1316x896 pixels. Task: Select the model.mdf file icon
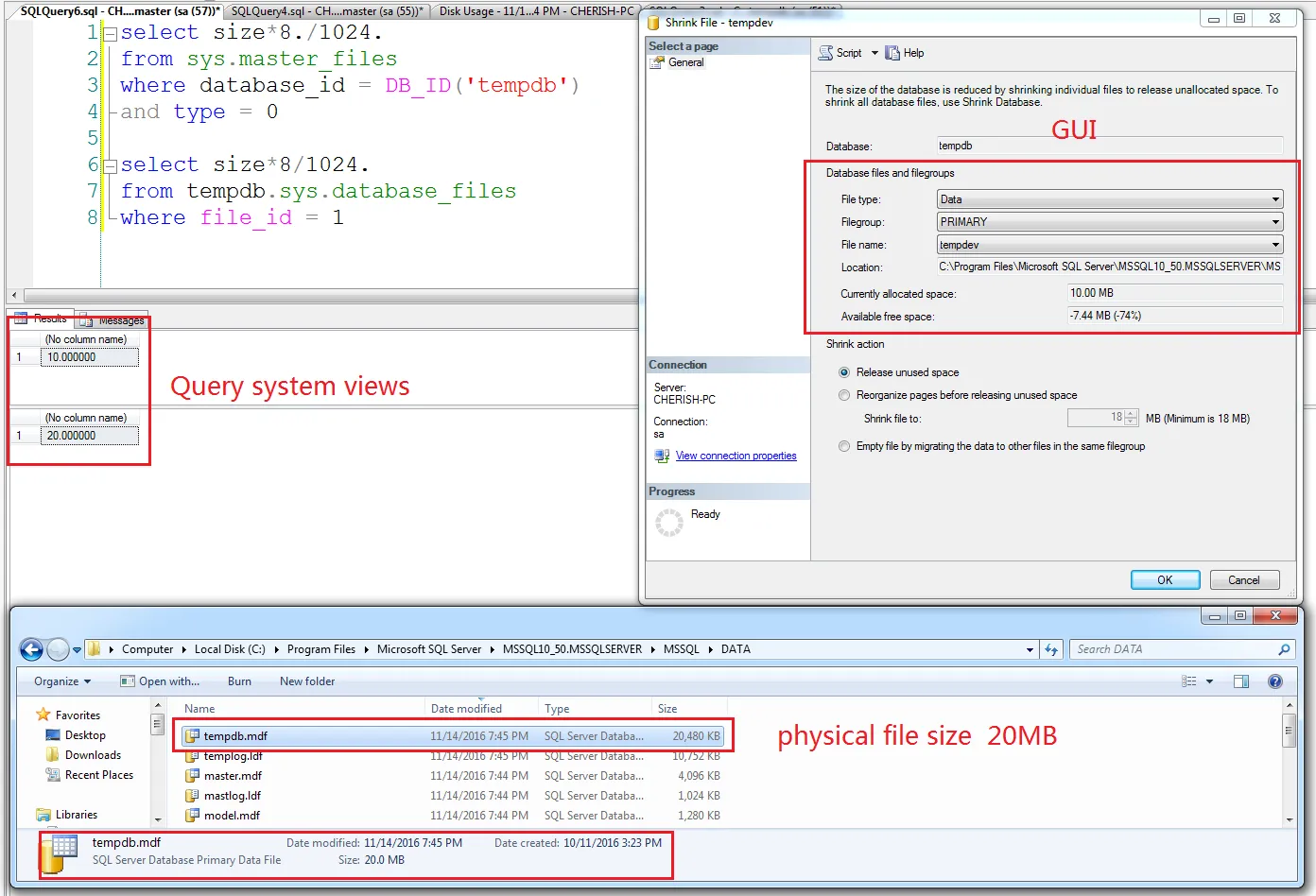click(x=192, y=816)
